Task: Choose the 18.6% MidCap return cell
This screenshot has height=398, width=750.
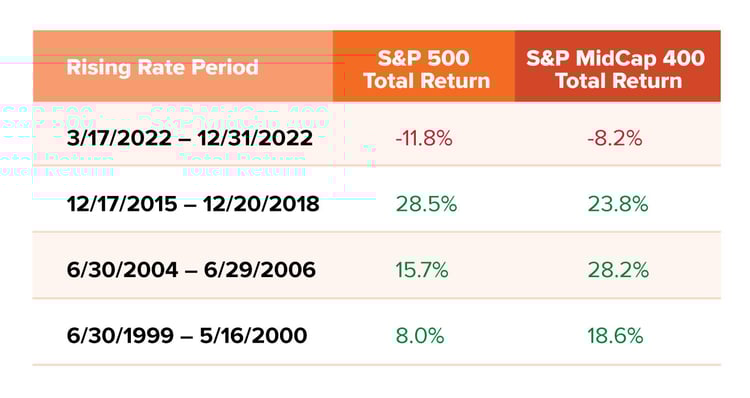Action: [615, 336]
